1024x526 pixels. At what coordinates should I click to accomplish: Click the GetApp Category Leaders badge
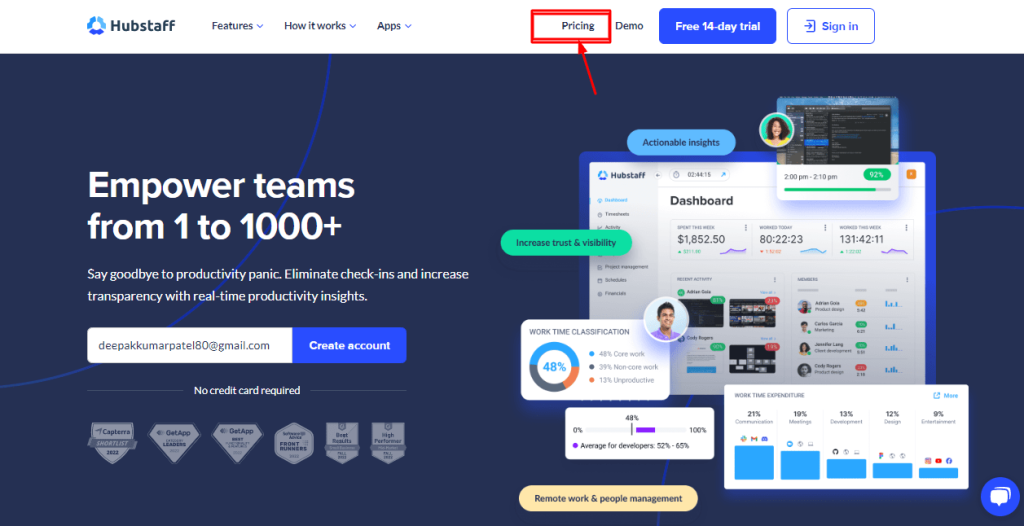pos(173,442)
